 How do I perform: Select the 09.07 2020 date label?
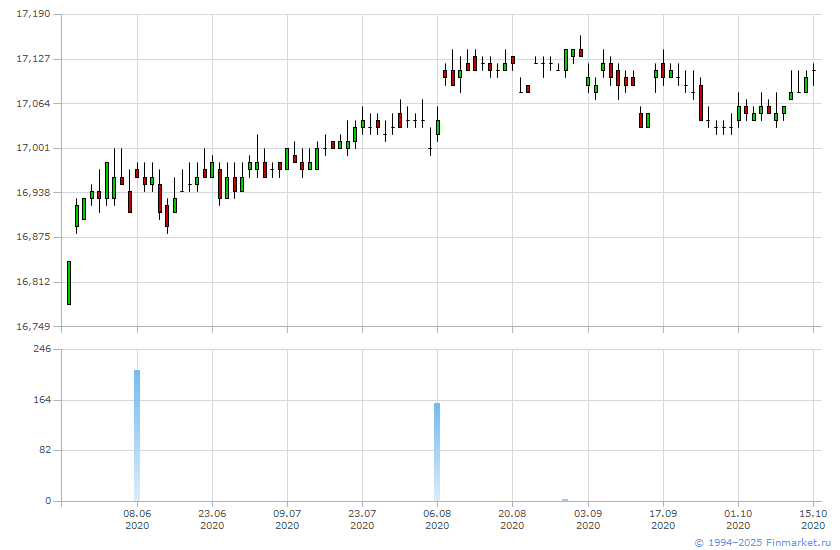287,519
